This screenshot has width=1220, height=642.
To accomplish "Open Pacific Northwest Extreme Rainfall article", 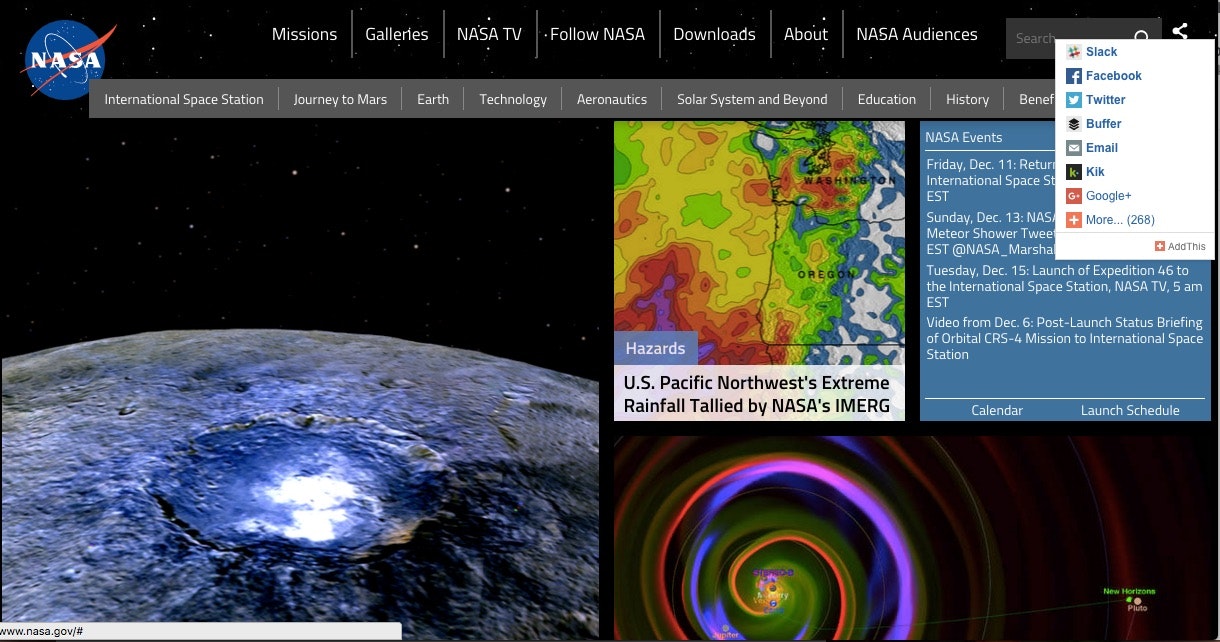I will [757, 394].
